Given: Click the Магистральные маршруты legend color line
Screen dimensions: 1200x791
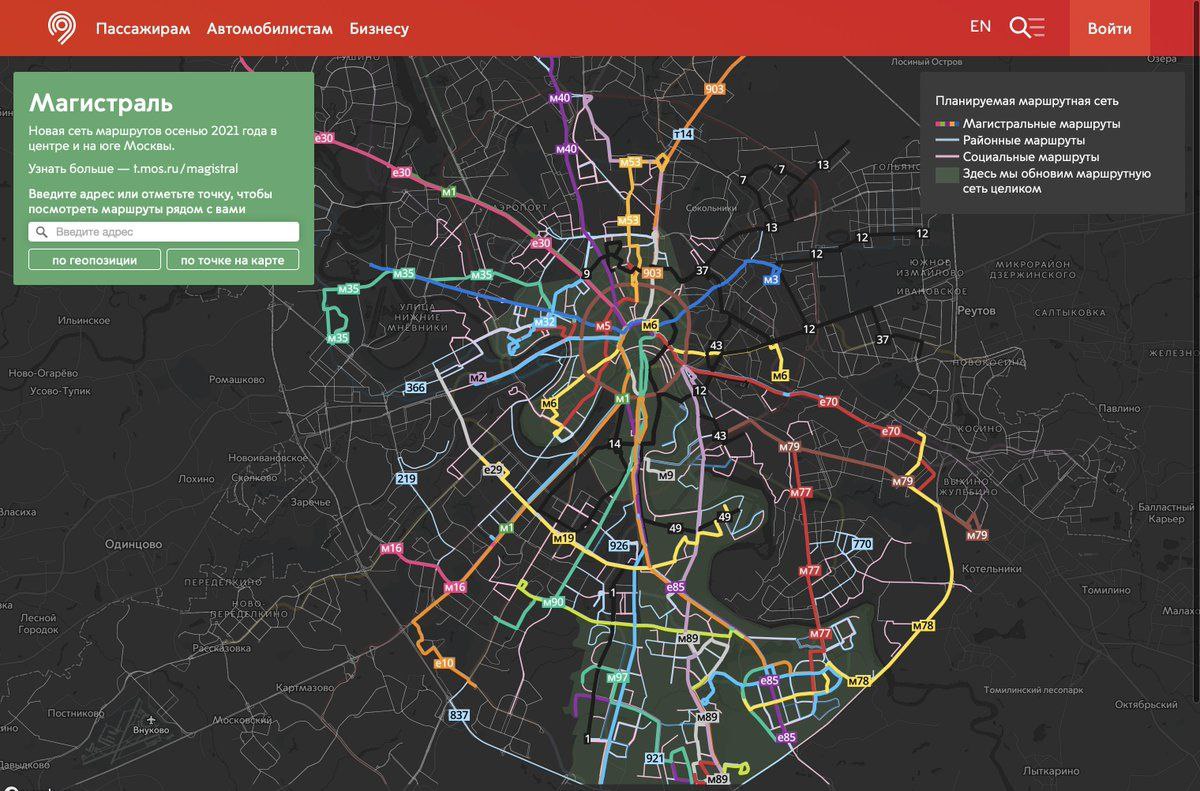Looking at the screenshot, I should coord(946,124).
